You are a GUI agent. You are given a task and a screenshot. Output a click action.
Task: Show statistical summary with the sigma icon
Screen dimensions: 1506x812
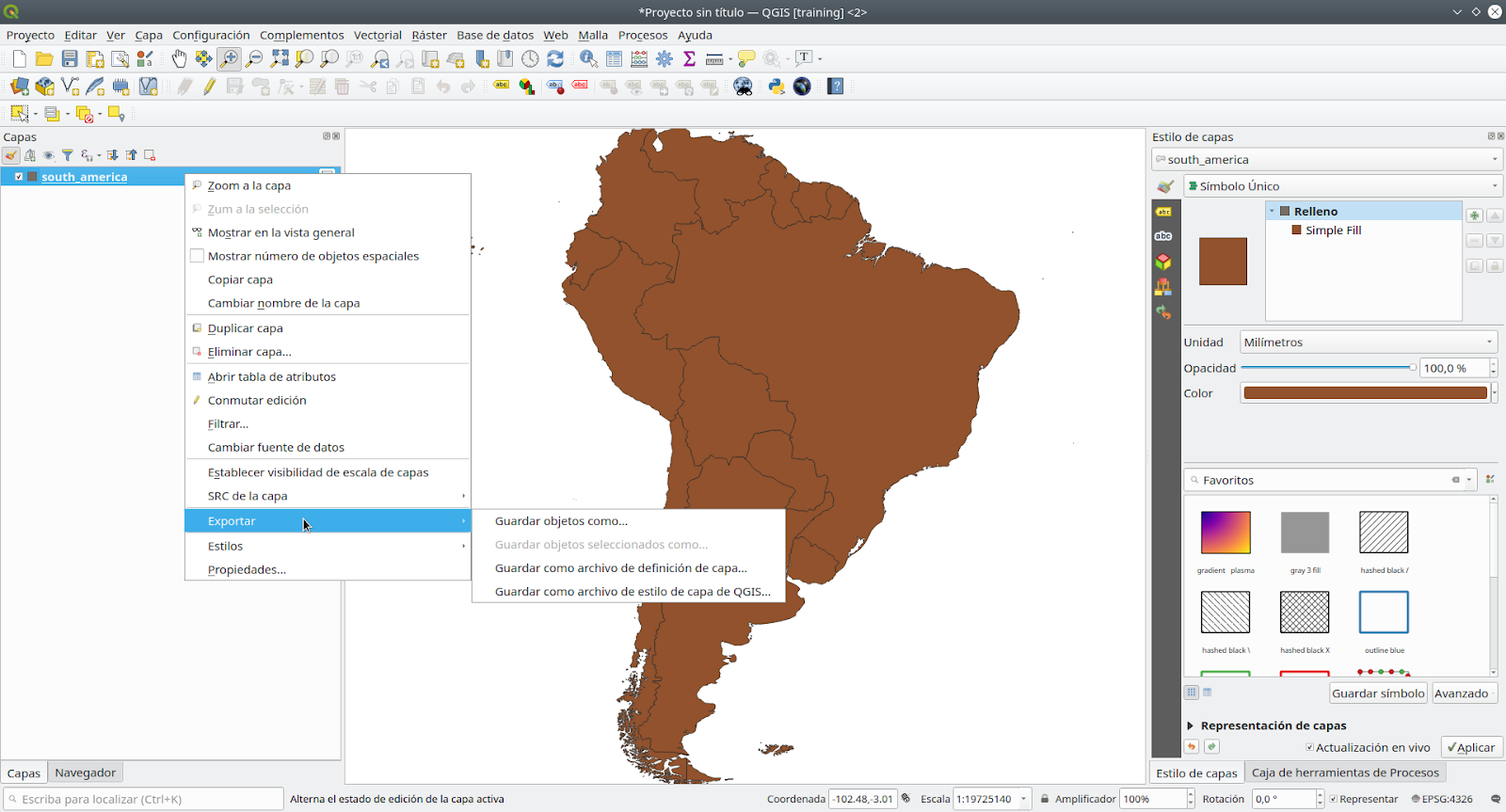[x=689, y=59]
